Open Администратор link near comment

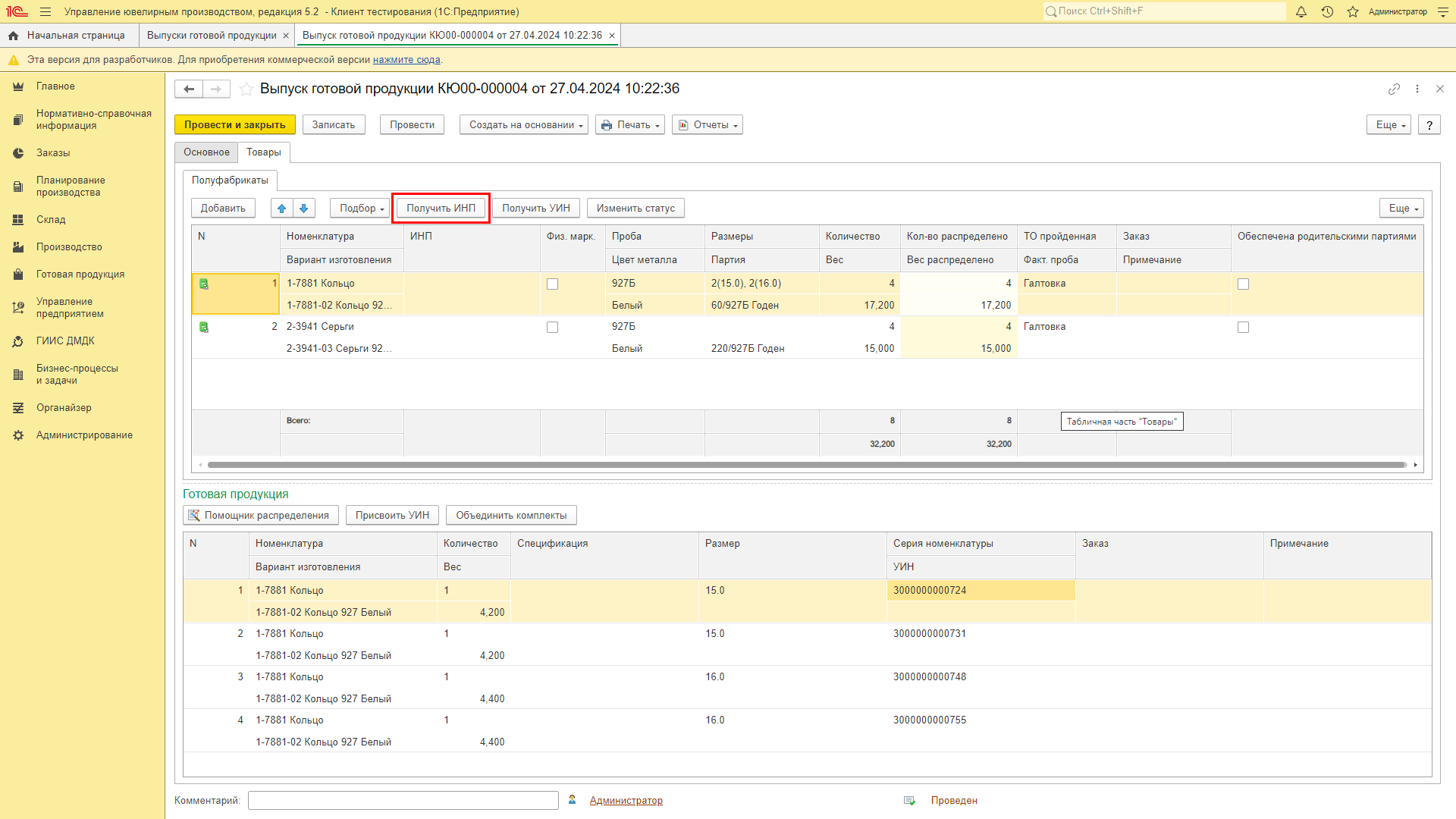626,801
